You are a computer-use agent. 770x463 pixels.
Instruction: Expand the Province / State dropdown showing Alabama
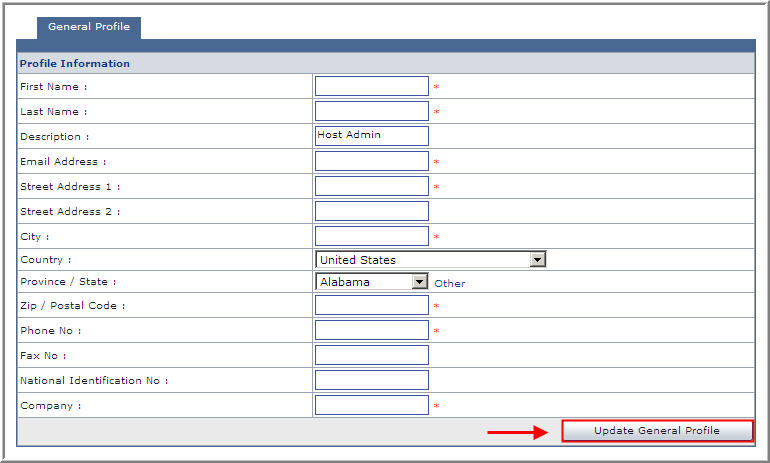tap(371, 282)
